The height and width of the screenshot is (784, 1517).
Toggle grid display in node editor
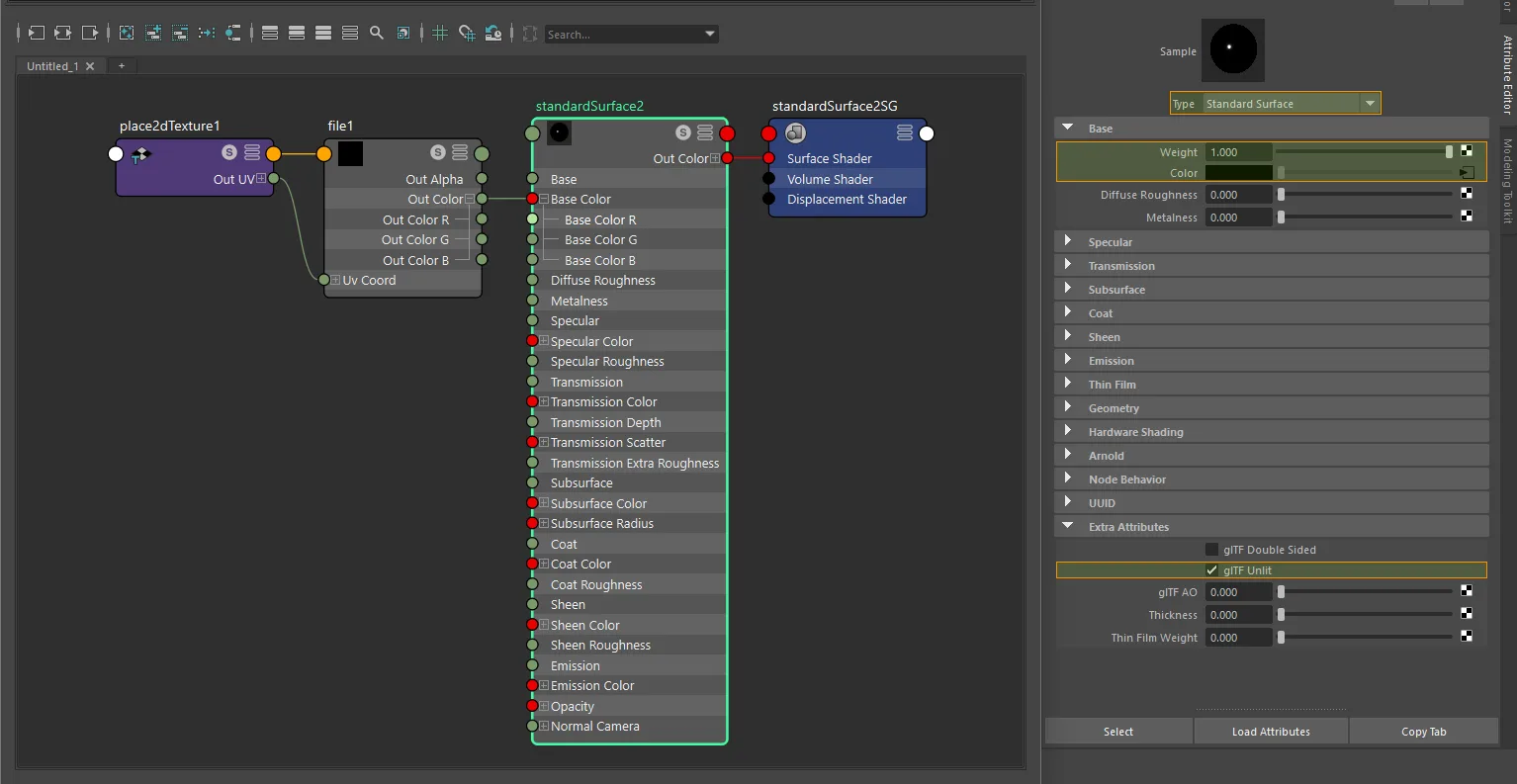point(441,33)
